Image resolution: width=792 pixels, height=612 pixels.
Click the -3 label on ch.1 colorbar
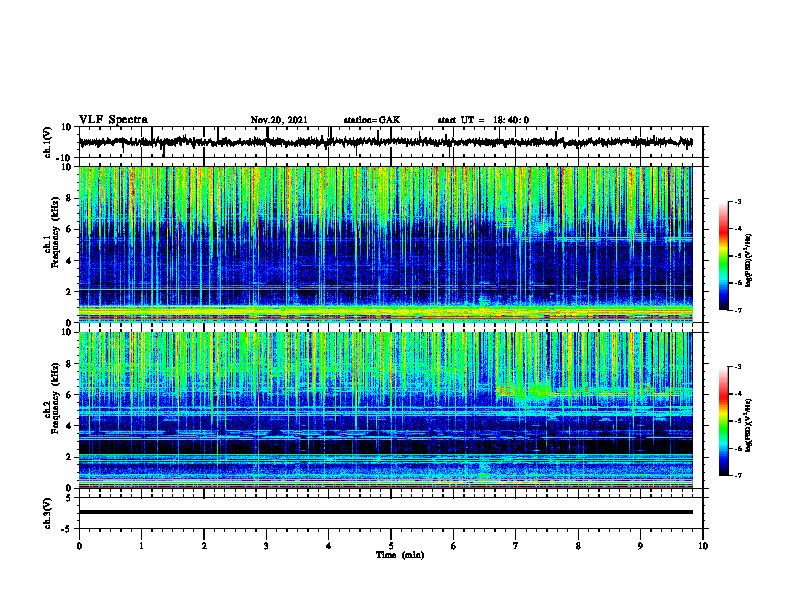(738, 202)
